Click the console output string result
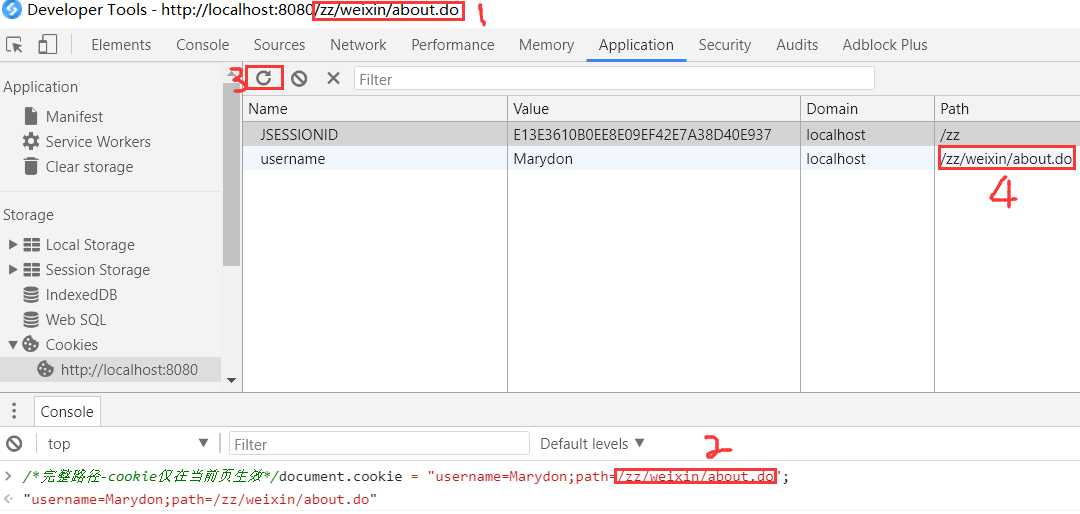Screen dimensions: 1080x514 [200, 500]
